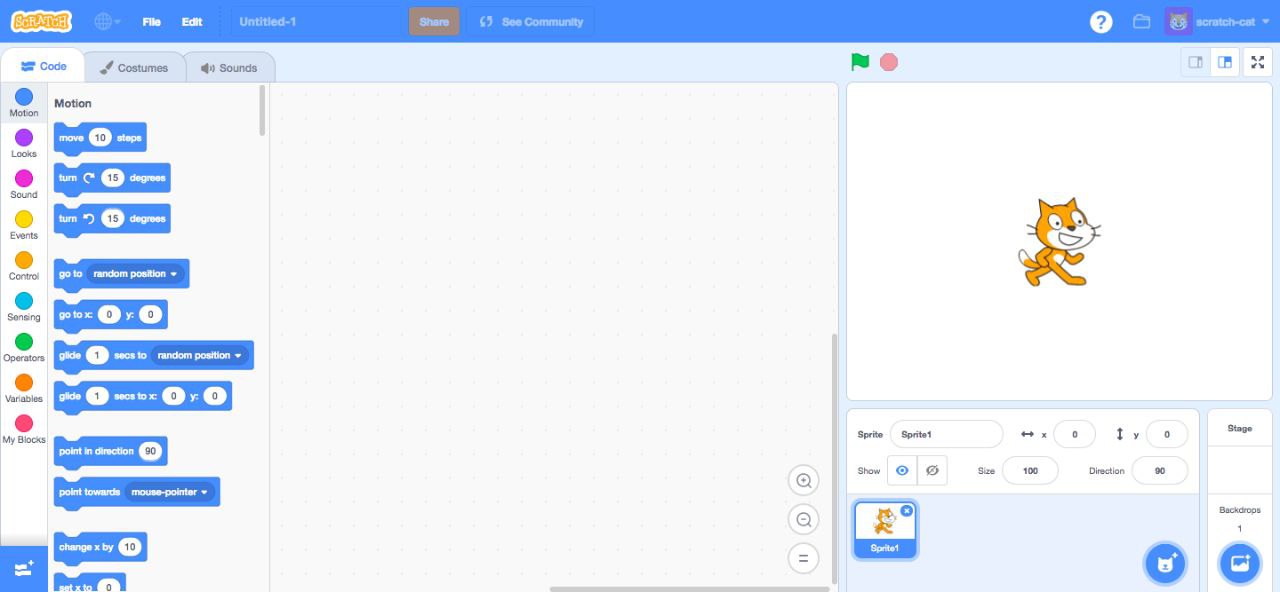Click the Add Extension button
Screen dimensions: 1280x592
pos(24,568)
